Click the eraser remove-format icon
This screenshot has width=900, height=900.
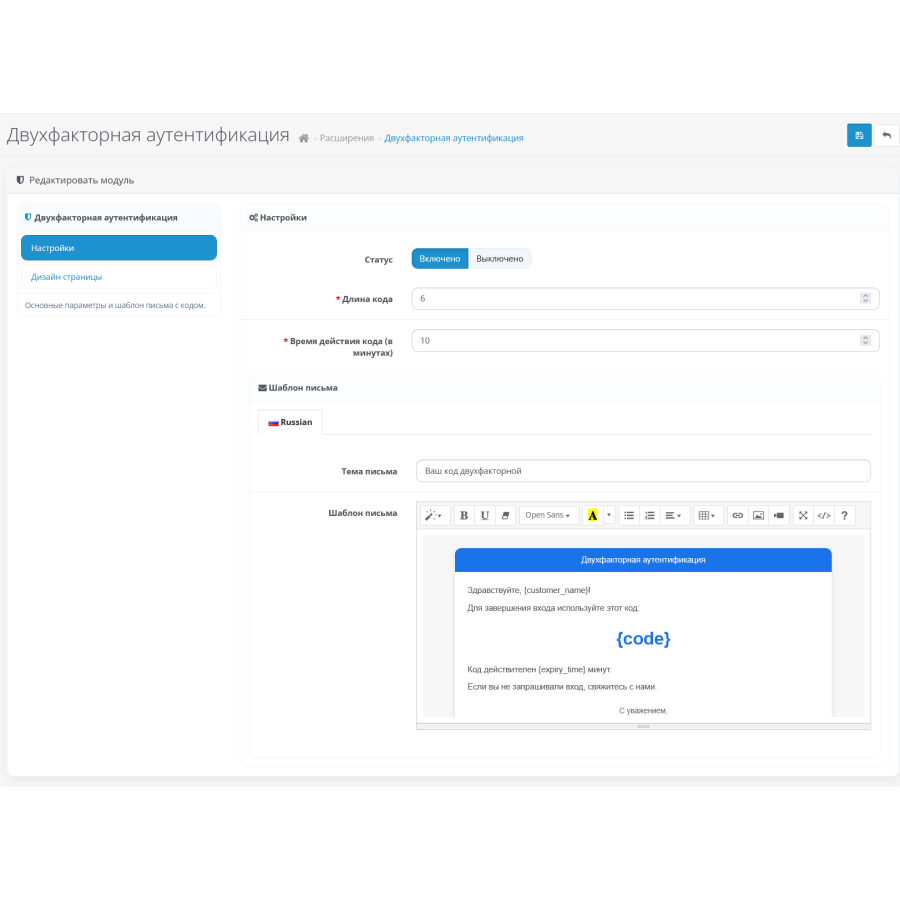pyautogui.click(x=506, y=515)
